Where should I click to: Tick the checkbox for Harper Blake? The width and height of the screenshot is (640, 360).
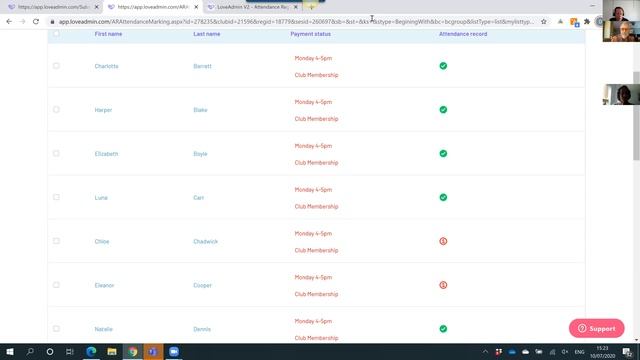(x=56, y=109)
